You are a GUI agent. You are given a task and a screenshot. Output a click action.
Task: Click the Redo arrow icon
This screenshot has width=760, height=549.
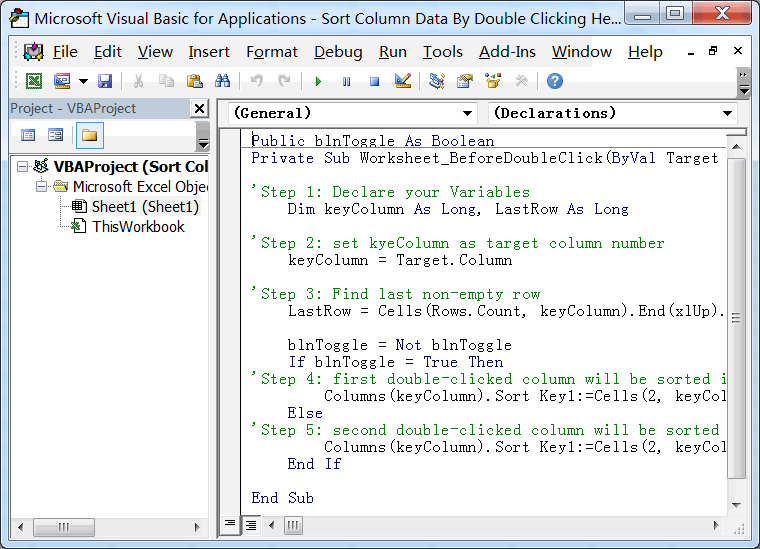point(285,81)
